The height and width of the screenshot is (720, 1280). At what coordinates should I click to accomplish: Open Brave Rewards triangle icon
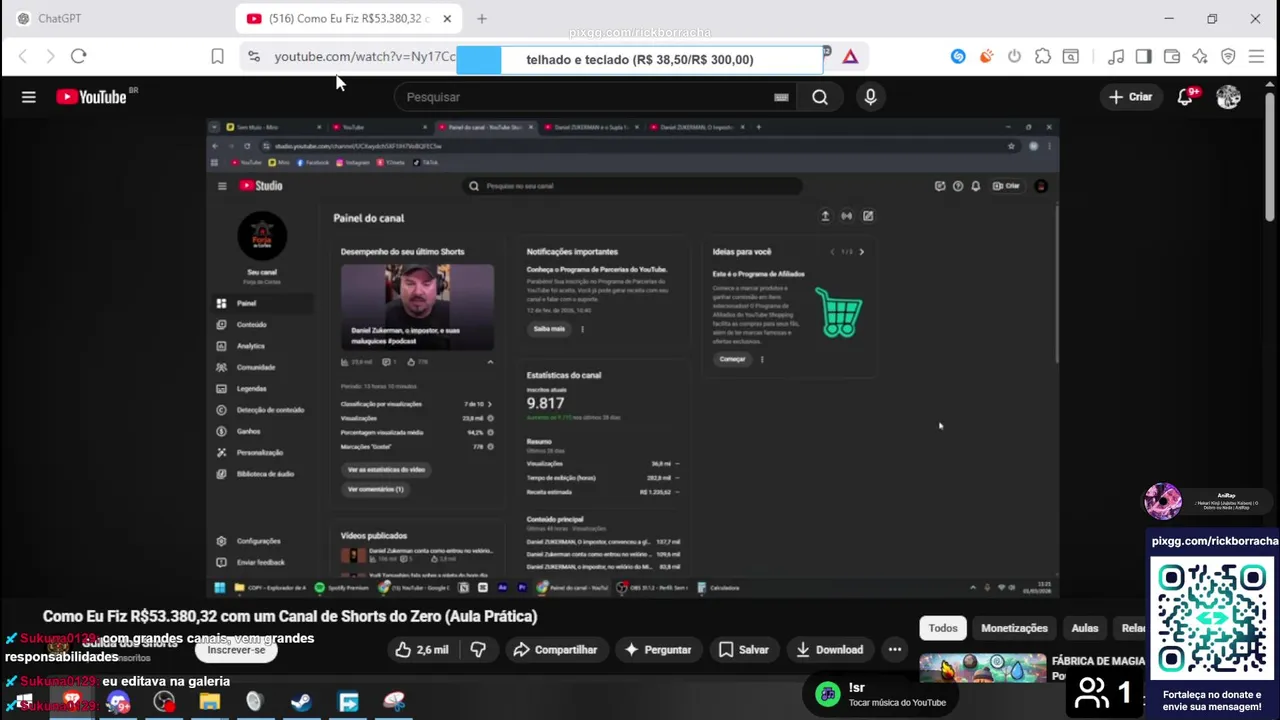850,57
